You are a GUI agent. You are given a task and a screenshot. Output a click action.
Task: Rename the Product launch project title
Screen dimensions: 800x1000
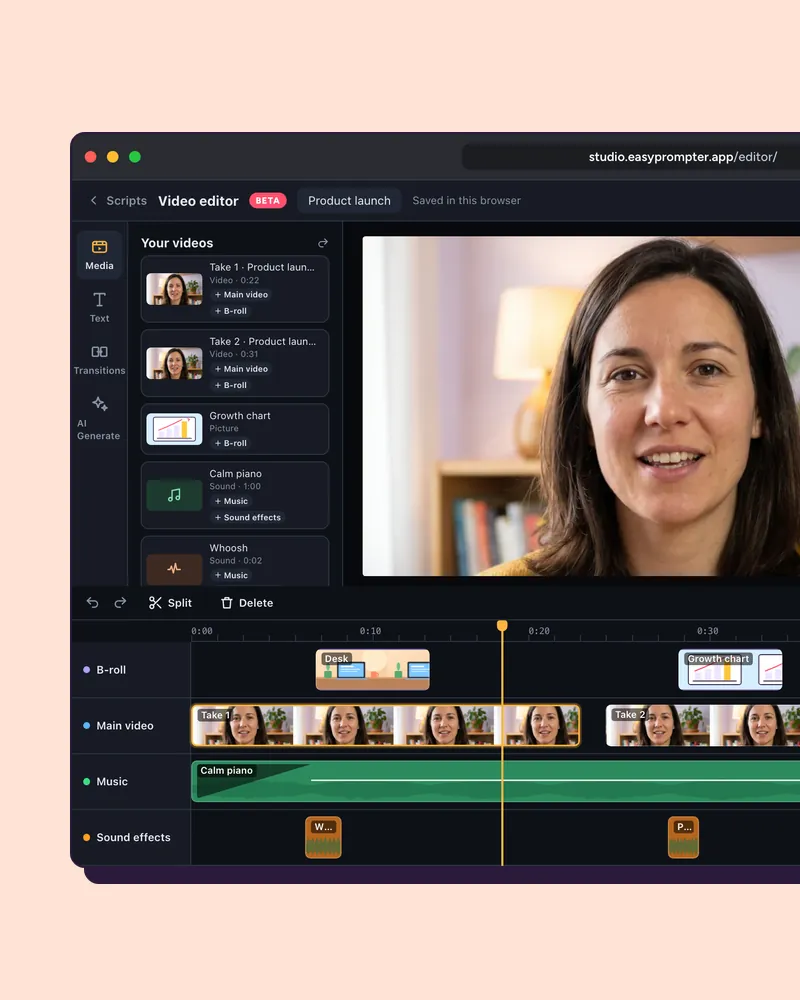point(349,200)
